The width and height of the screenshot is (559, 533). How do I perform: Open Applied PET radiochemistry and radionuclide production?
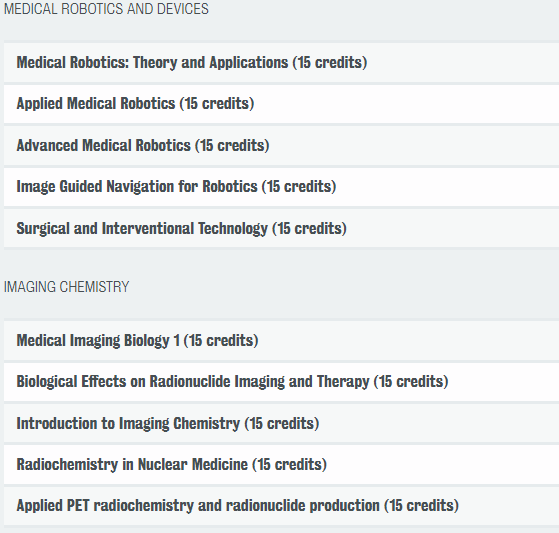coord(281,506)
